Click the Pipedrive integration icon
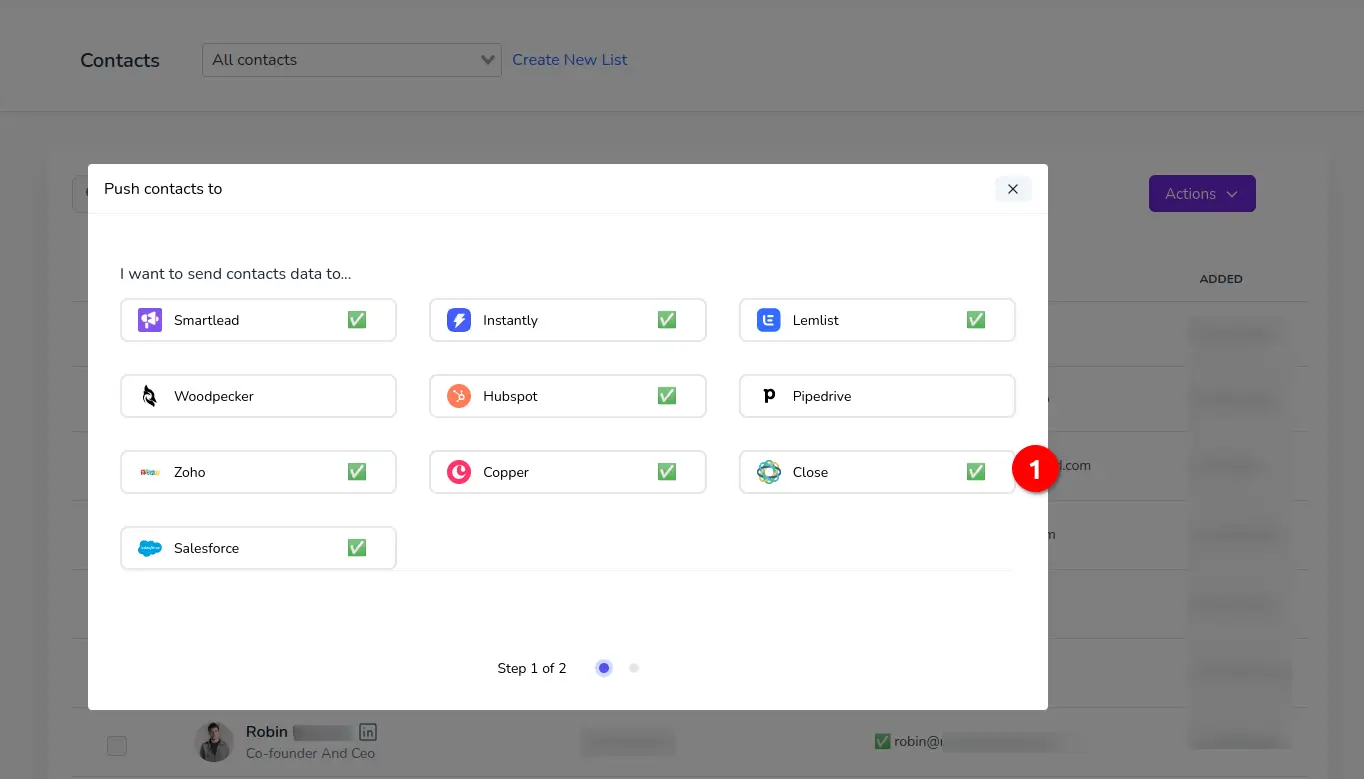Image resolution: width=1364 pixels, height=779 pixels. point(767,395)
